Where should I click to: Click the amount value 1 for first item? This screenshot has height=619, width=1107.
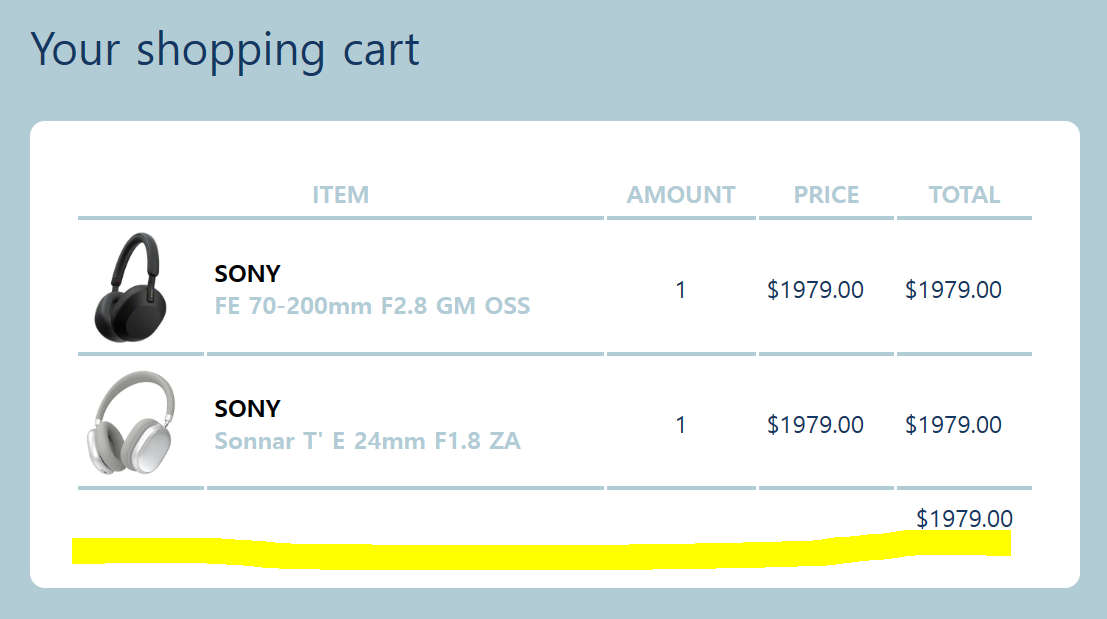coord(681,290)
